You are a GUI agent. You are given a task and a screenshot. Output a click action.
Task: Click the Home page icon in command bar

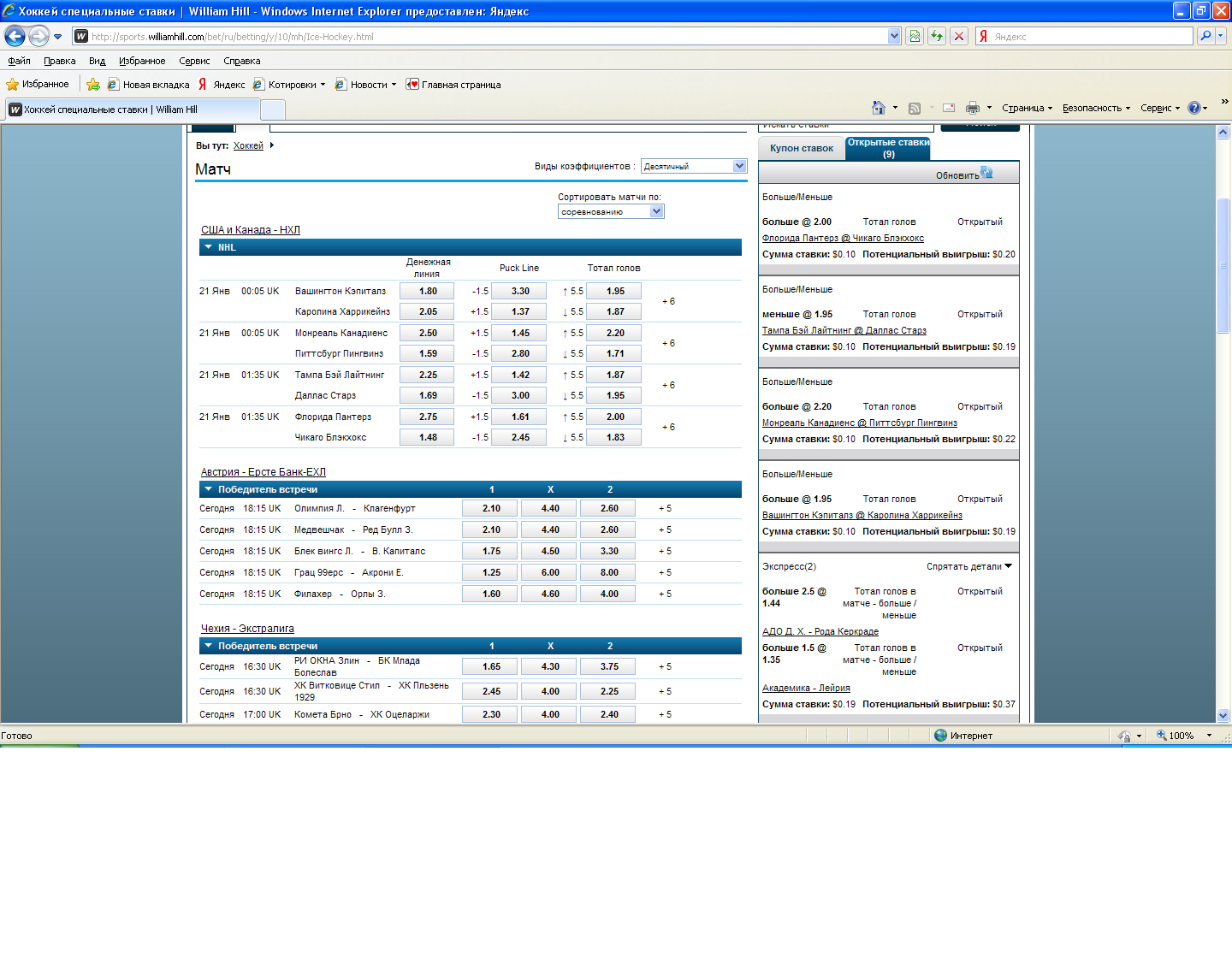(x=878, y=108)
